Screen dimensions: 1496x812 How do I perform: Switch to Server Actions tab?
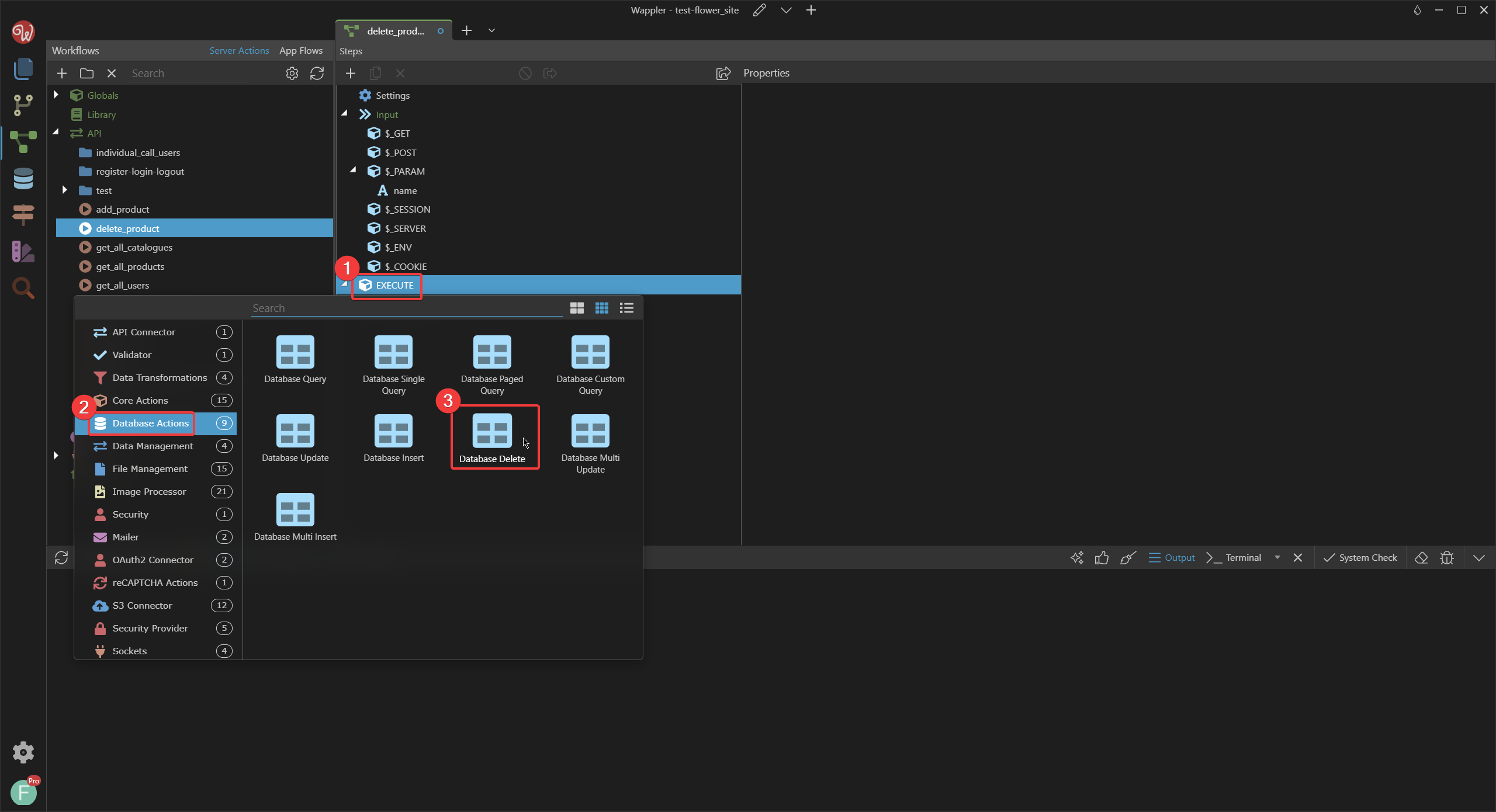pos(239,50)
